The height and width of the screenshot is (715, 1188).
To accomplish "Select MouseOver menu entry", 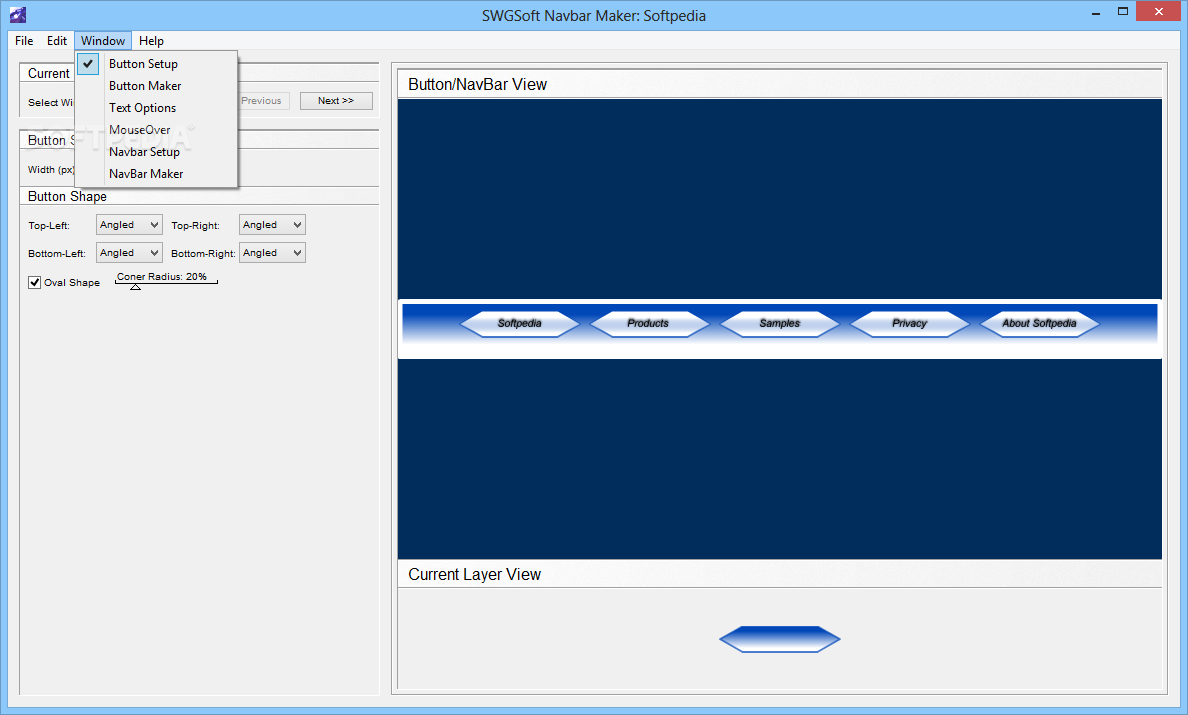I will pos(157,130).
